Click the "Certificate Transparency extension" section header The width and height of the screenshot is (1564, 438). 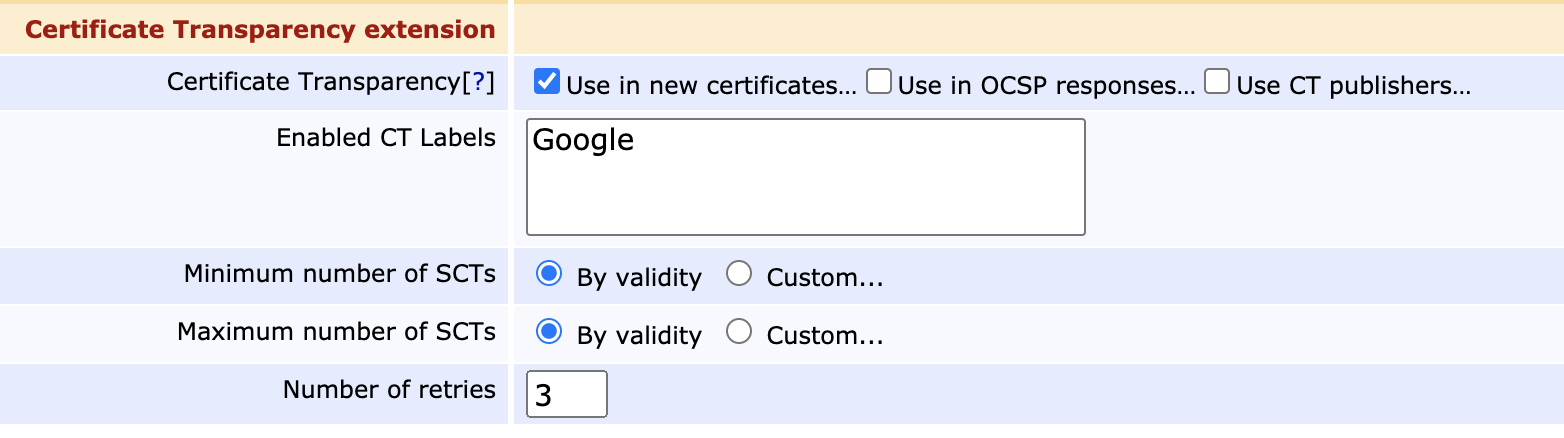coord(260,30)
